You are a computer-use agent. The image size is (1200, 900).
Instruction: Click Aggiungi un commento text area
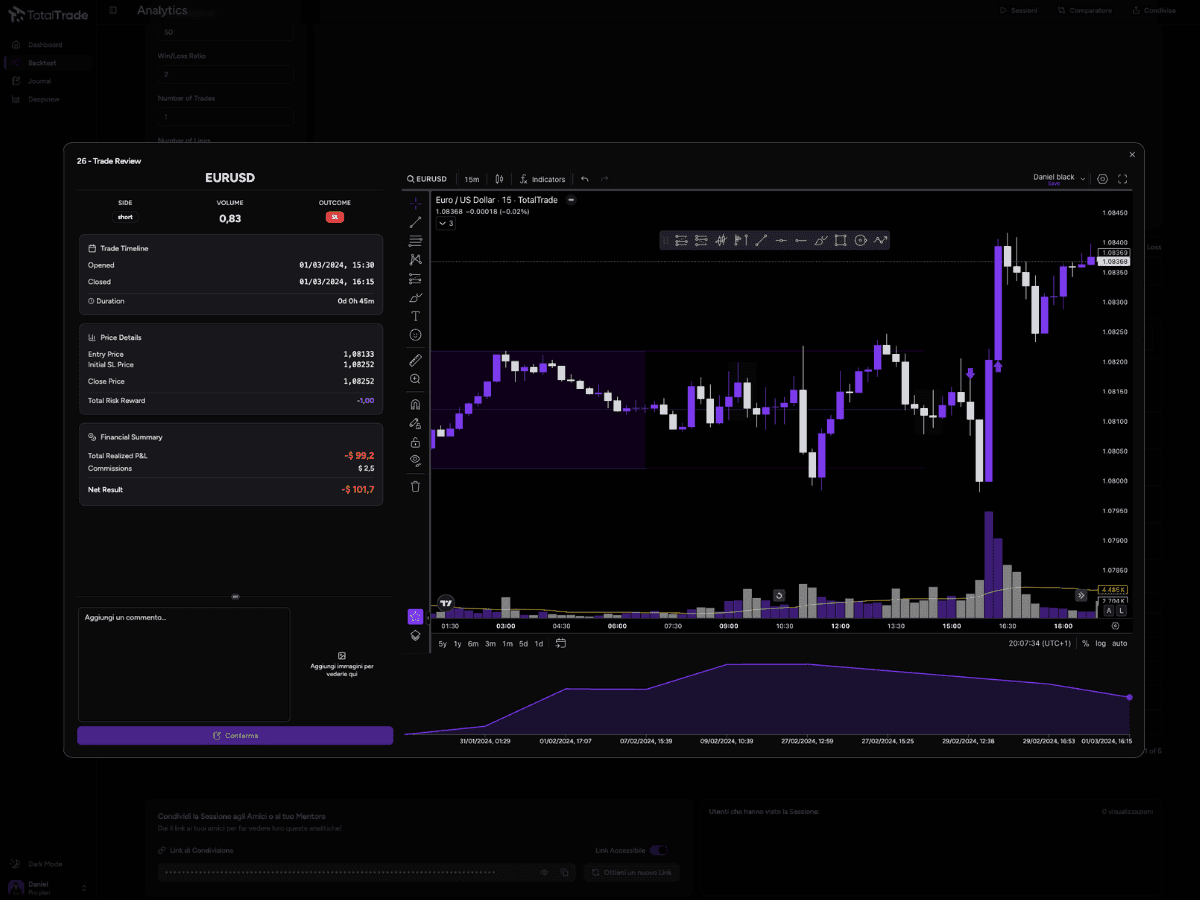184,664
